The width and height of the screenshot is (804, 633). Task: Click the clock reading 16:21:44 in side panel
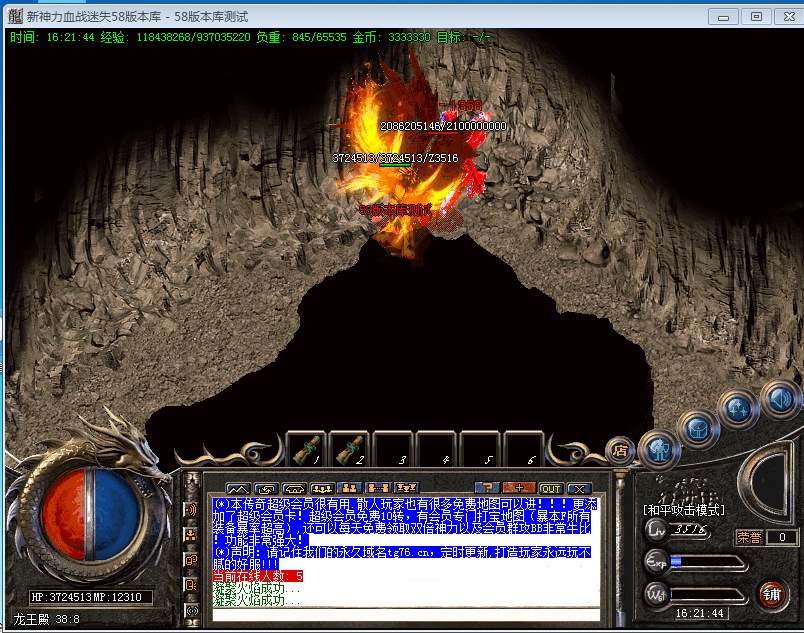[x=699, y=613]
